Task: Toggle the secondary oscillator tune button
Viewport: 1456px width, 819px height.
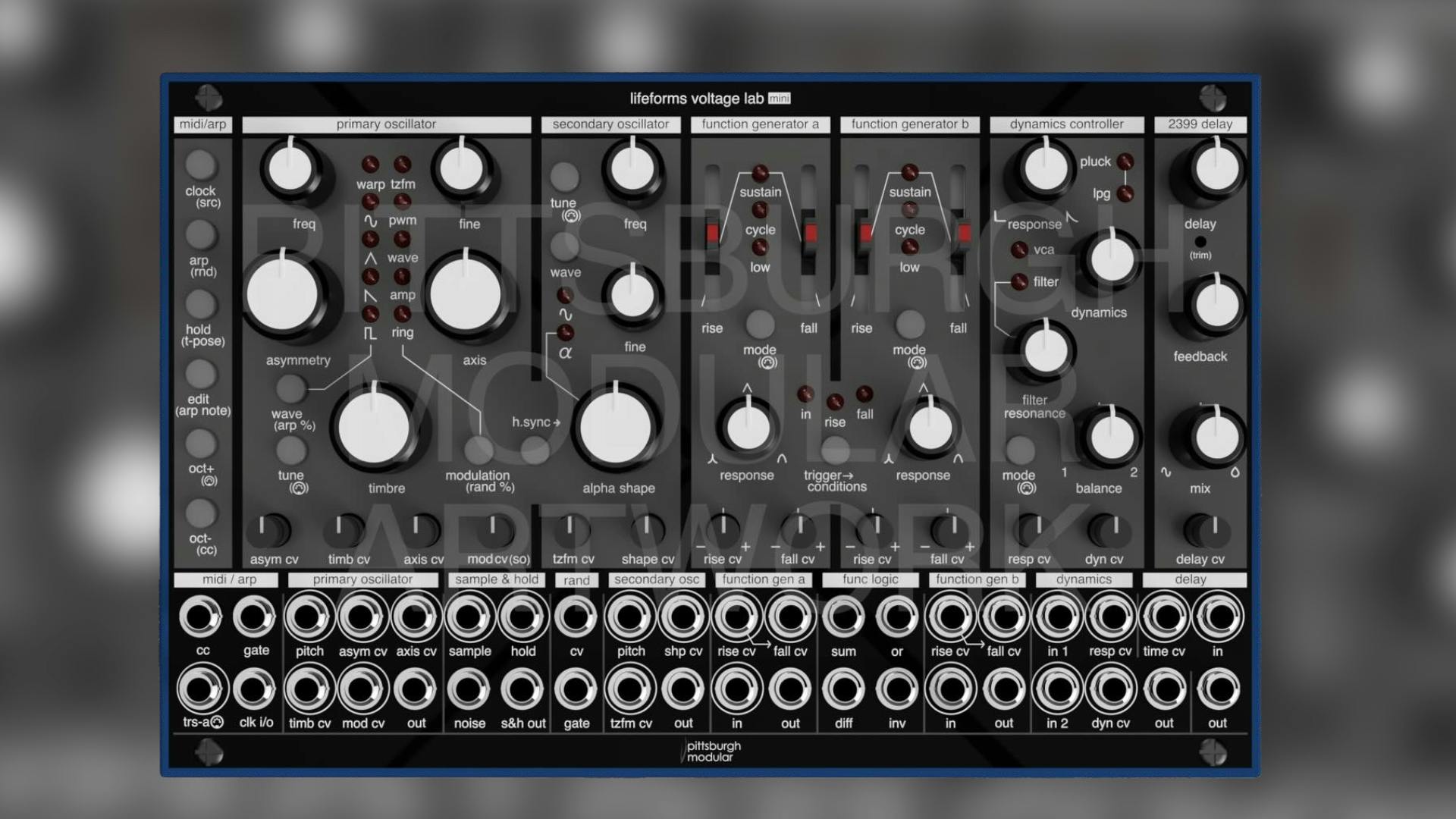Action: [x=564, y=176]
